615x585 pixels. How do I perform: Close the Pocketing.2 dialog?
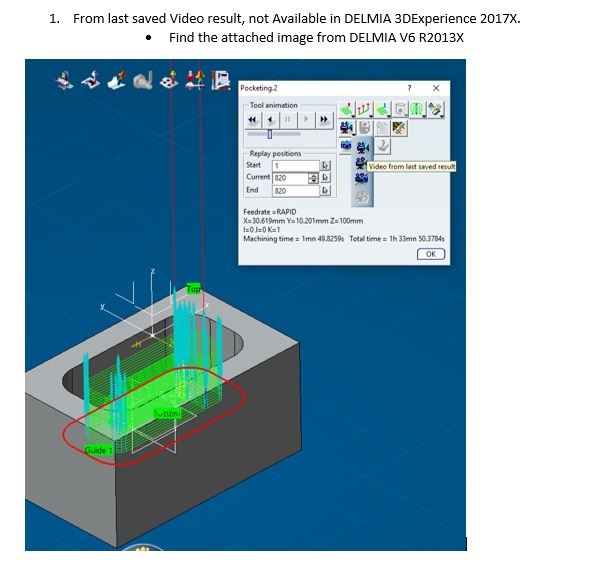click(436, 88)
